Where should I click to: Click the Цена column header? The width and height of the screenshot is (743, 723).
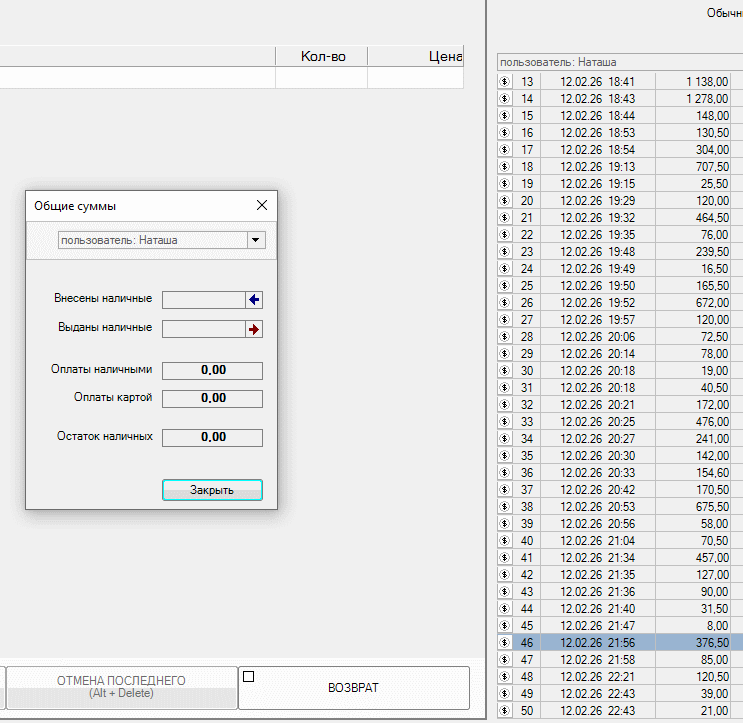[x=440, y=56]
